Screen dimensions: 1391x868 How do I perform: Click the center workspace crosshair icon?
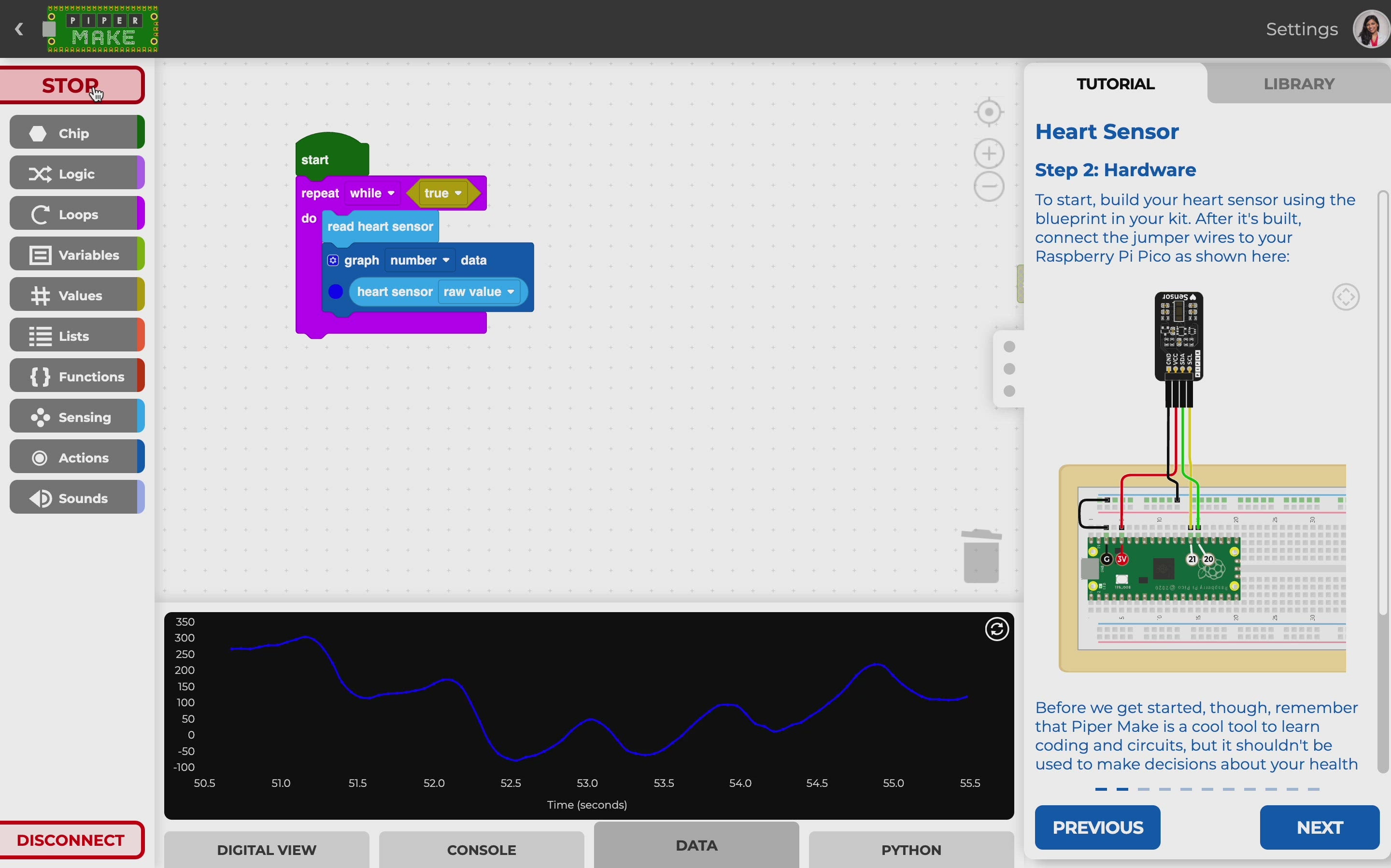click(x=989, y=112)
